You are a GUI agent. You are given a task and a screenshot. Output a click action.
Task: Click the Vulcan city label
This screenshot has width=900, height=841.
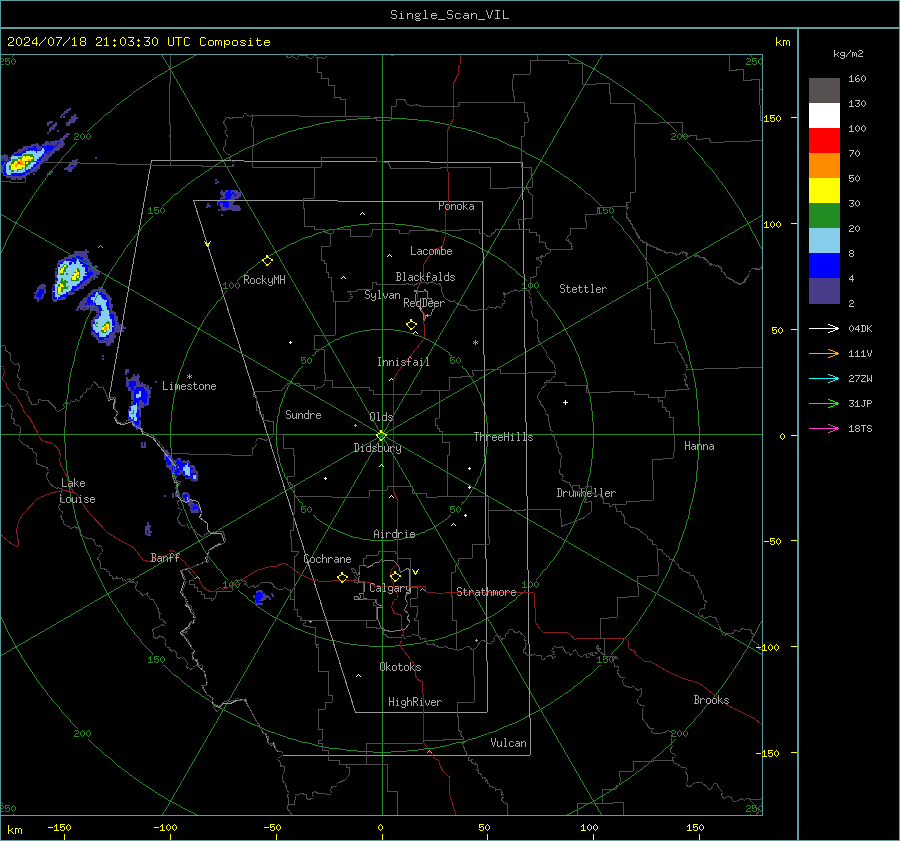(x=508, y=743)
